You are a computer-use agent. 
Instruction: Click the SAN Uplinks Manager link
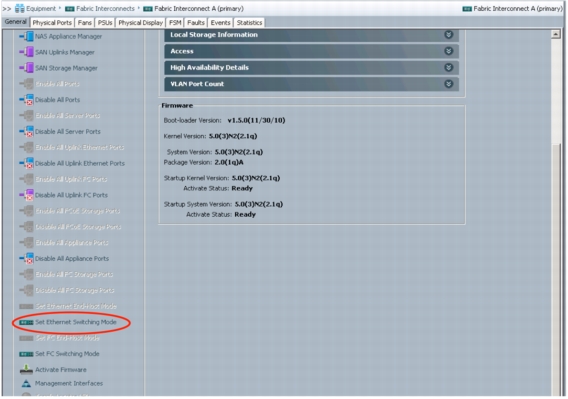tap(65, 52)
